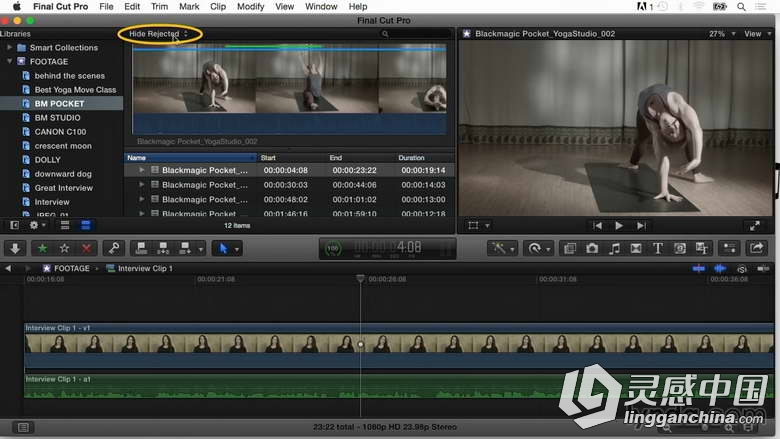Image resolution: width=780 pixels, height=439 pixels.
Task: Open the viewer View options menu
Action: [x=758, y=34]
